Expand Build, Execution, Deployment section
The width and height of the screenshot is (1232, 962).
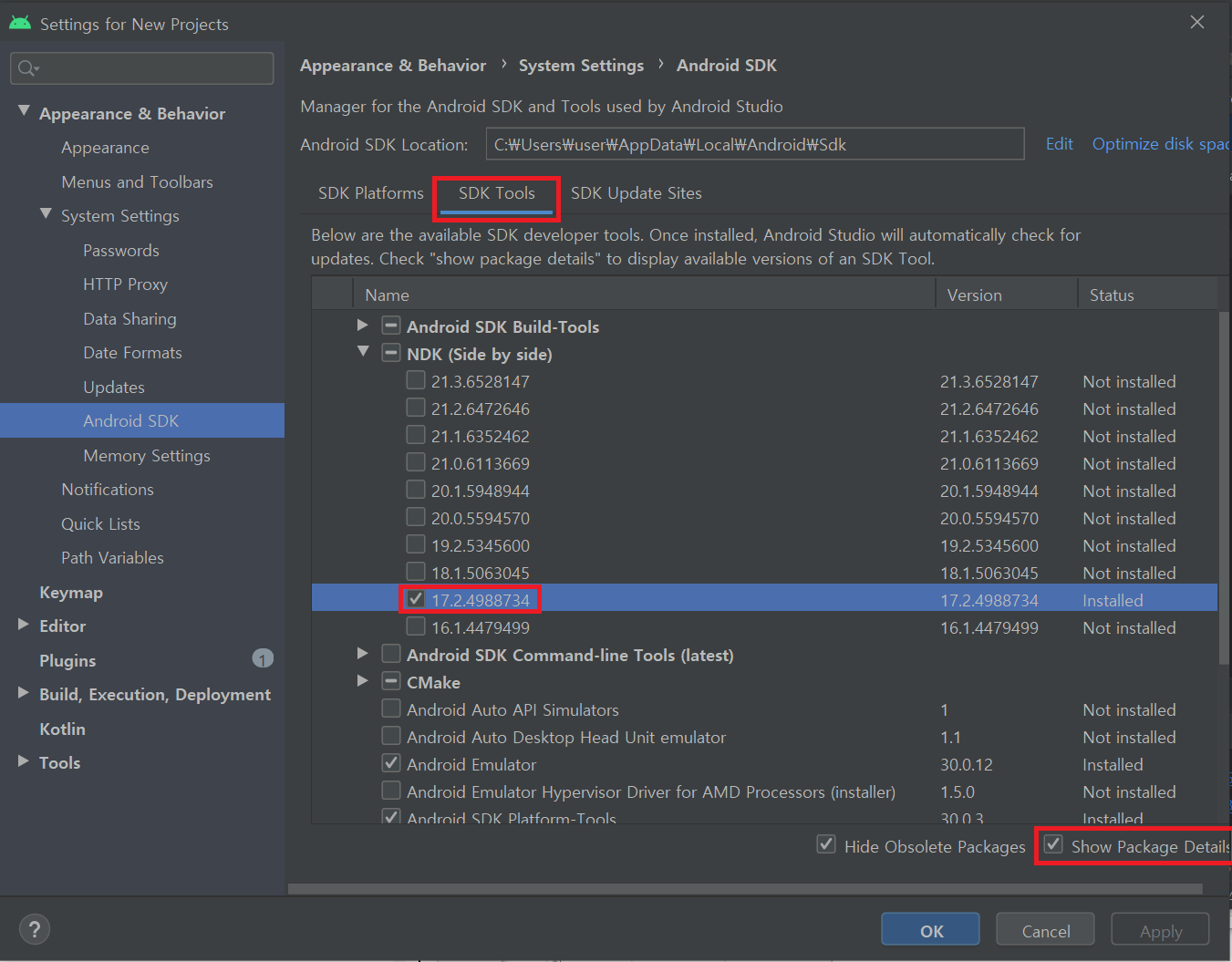[24, 693]
